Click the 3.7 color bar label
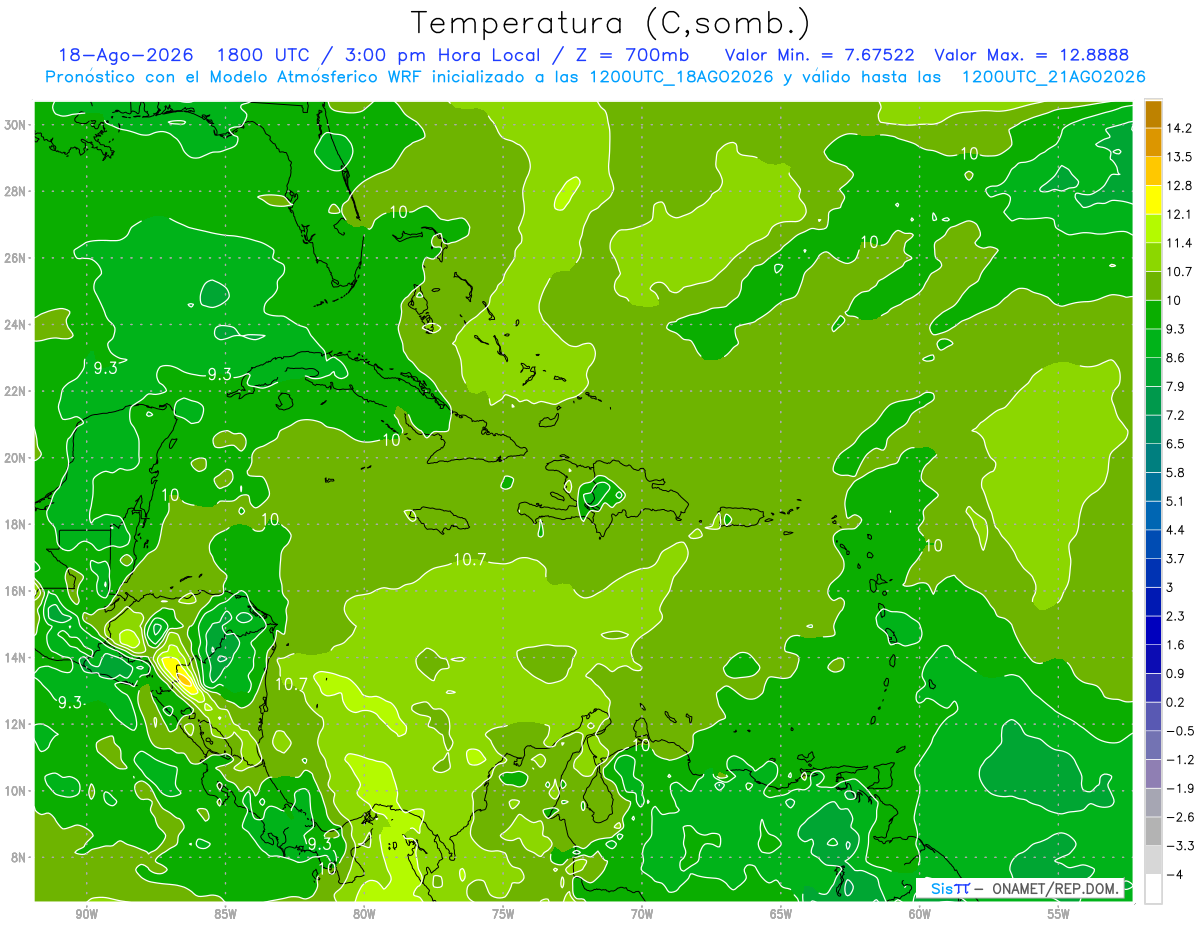The height and width of the screenshot is (927, 1200). [x=1176, y=558]
